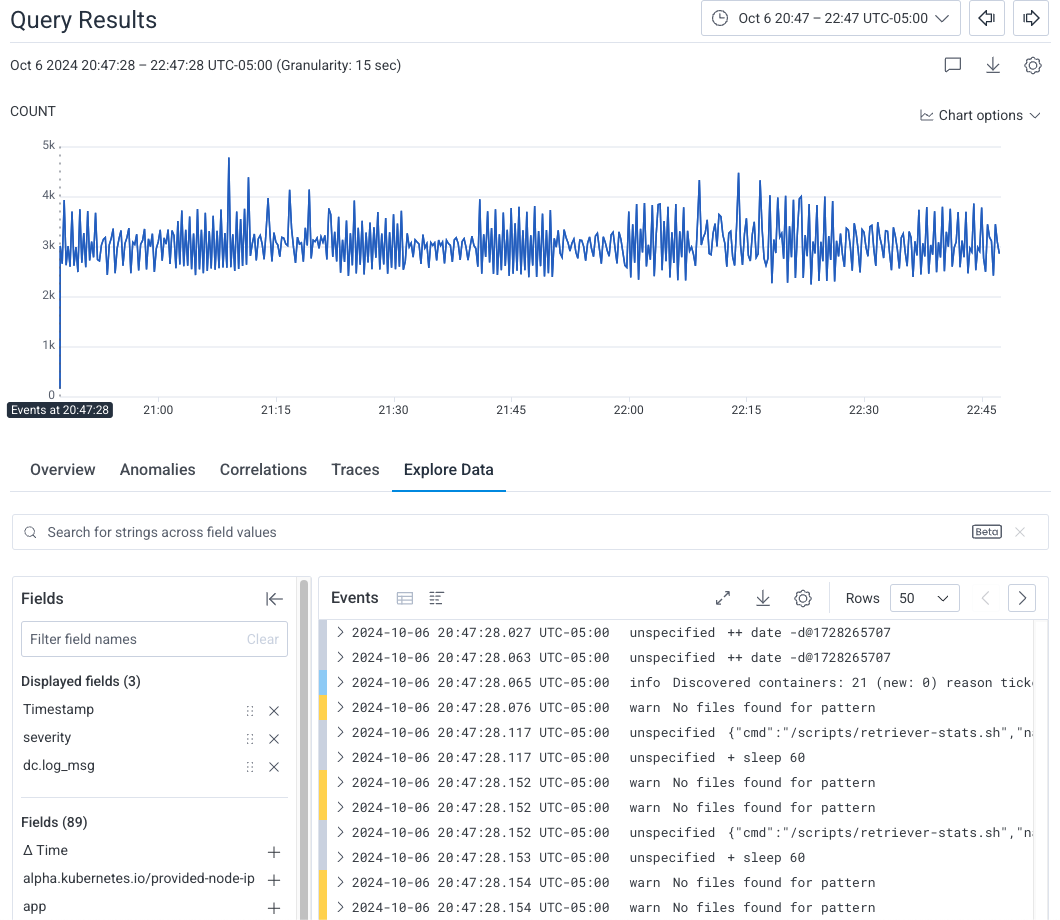Download the events list
Screen dimensions: 1060x920
pos(762,597)
